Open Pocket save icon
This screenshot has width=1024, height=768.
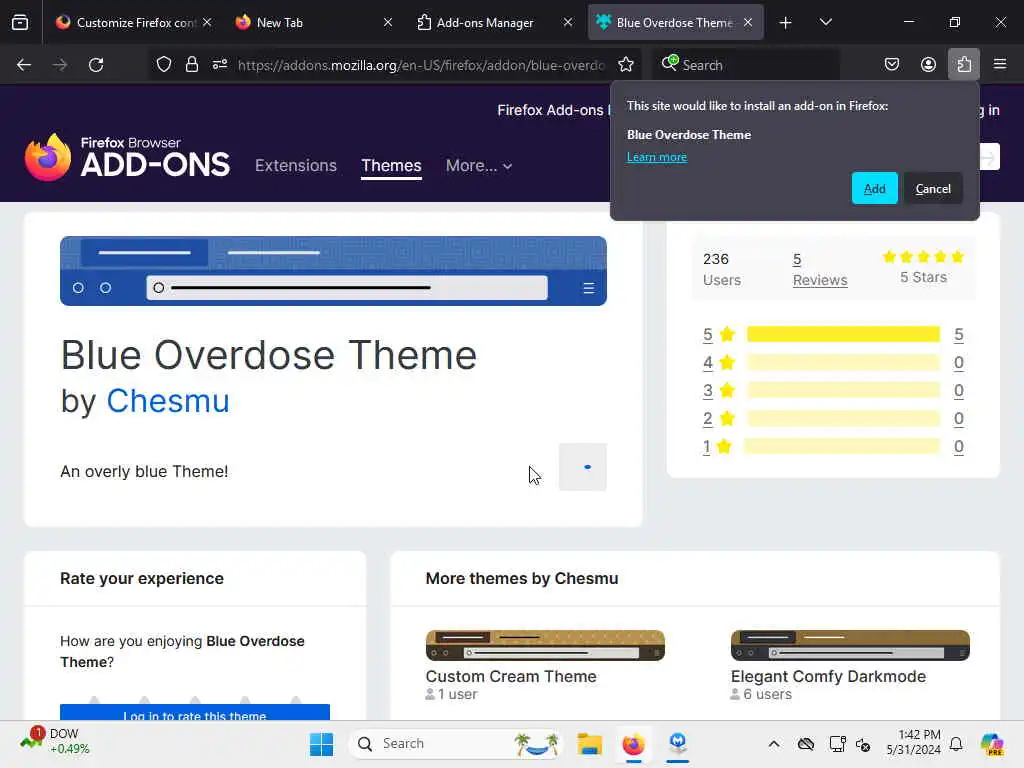[892, 65]
